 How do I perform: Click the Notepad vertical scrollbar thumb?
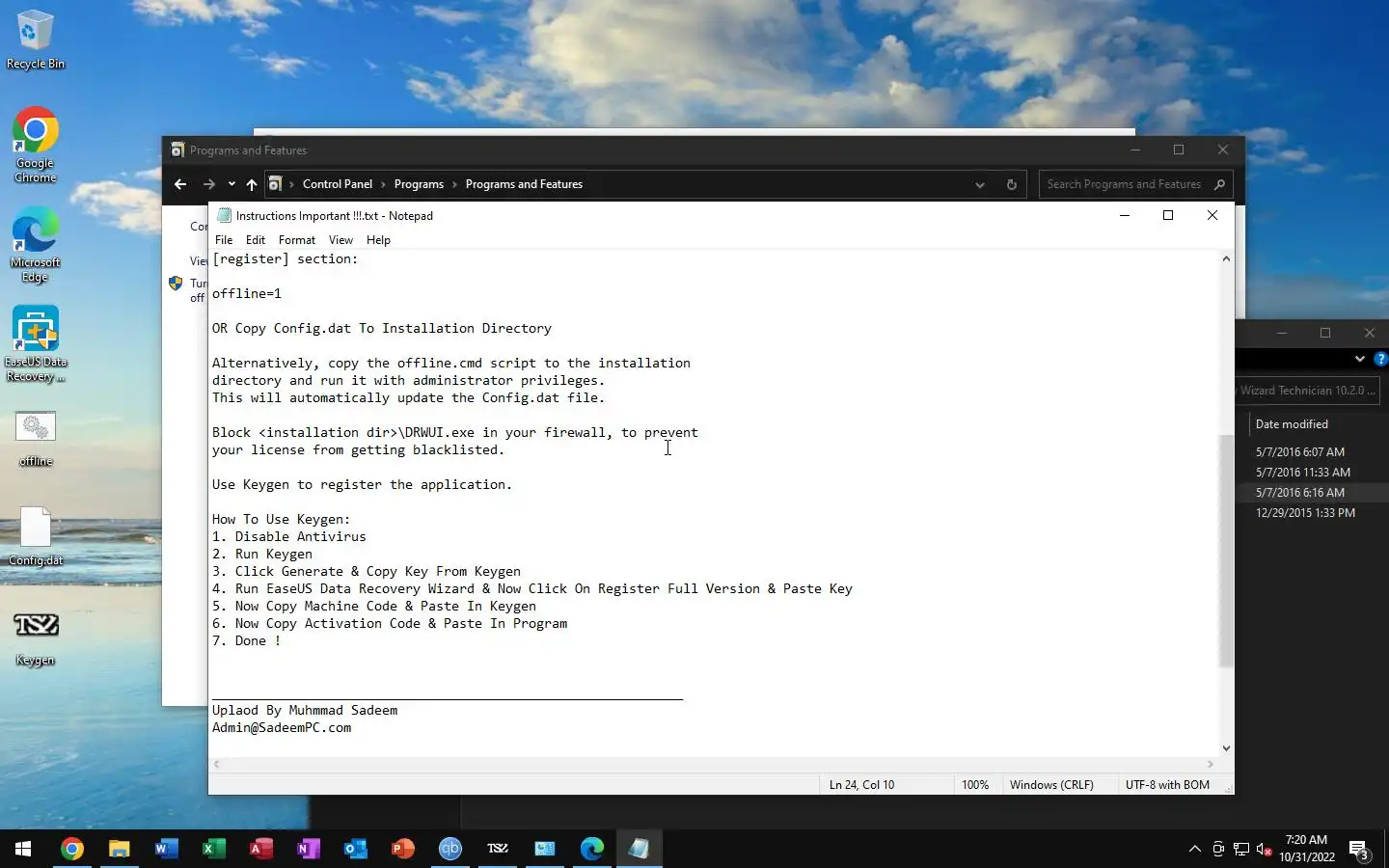pos(1226,551)
